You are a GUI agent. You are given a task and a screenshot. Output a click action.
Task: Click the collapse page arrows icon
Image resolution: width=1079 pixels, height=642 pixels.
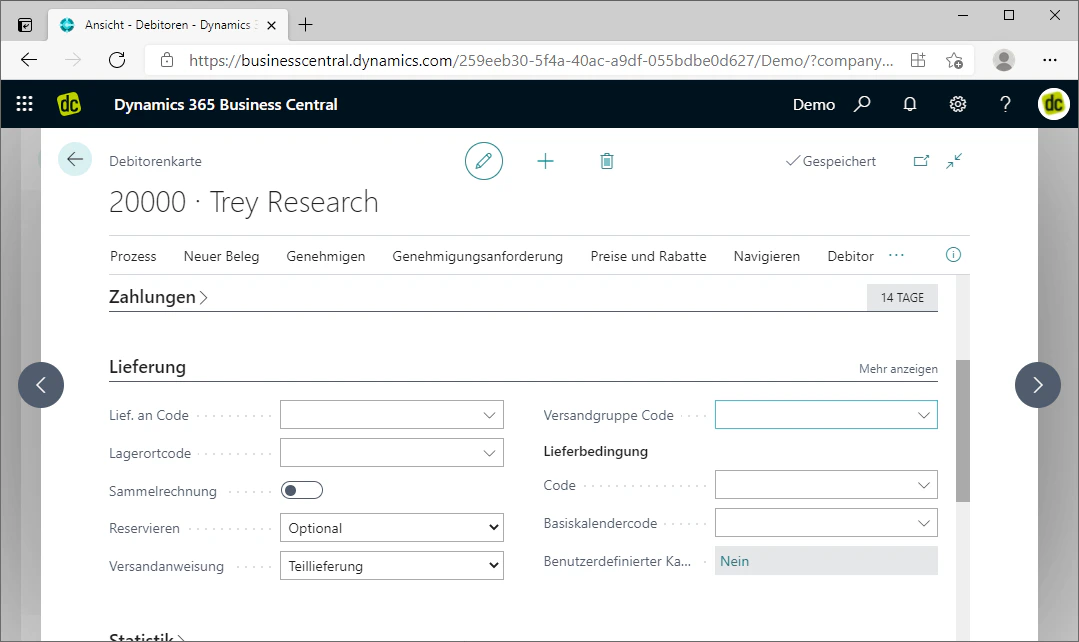tap(954, 161)
